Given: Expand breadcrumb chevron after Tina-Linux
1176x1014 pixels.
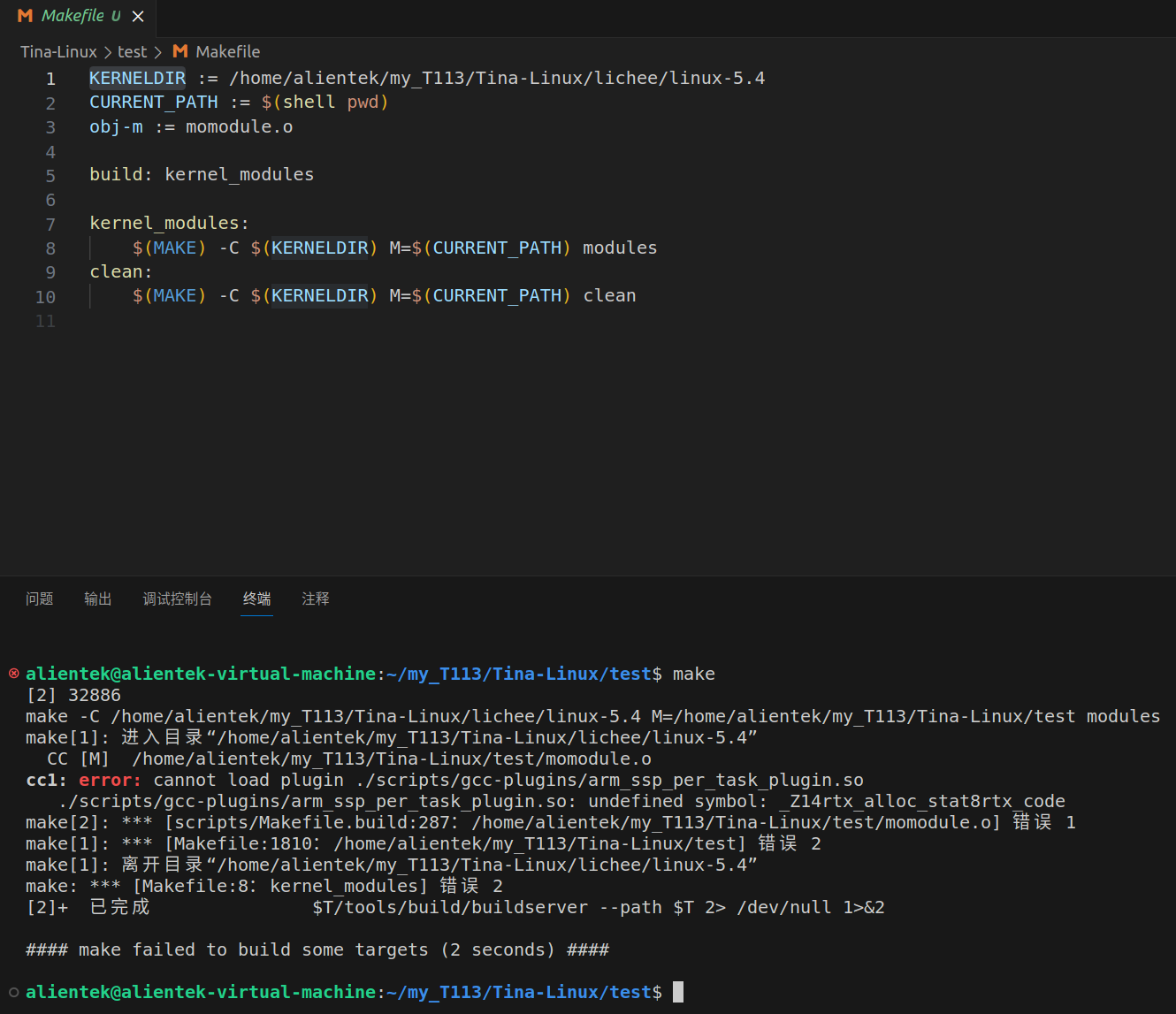Looking at the screenshot, I should pyautogui.click(x=108, y=52).
